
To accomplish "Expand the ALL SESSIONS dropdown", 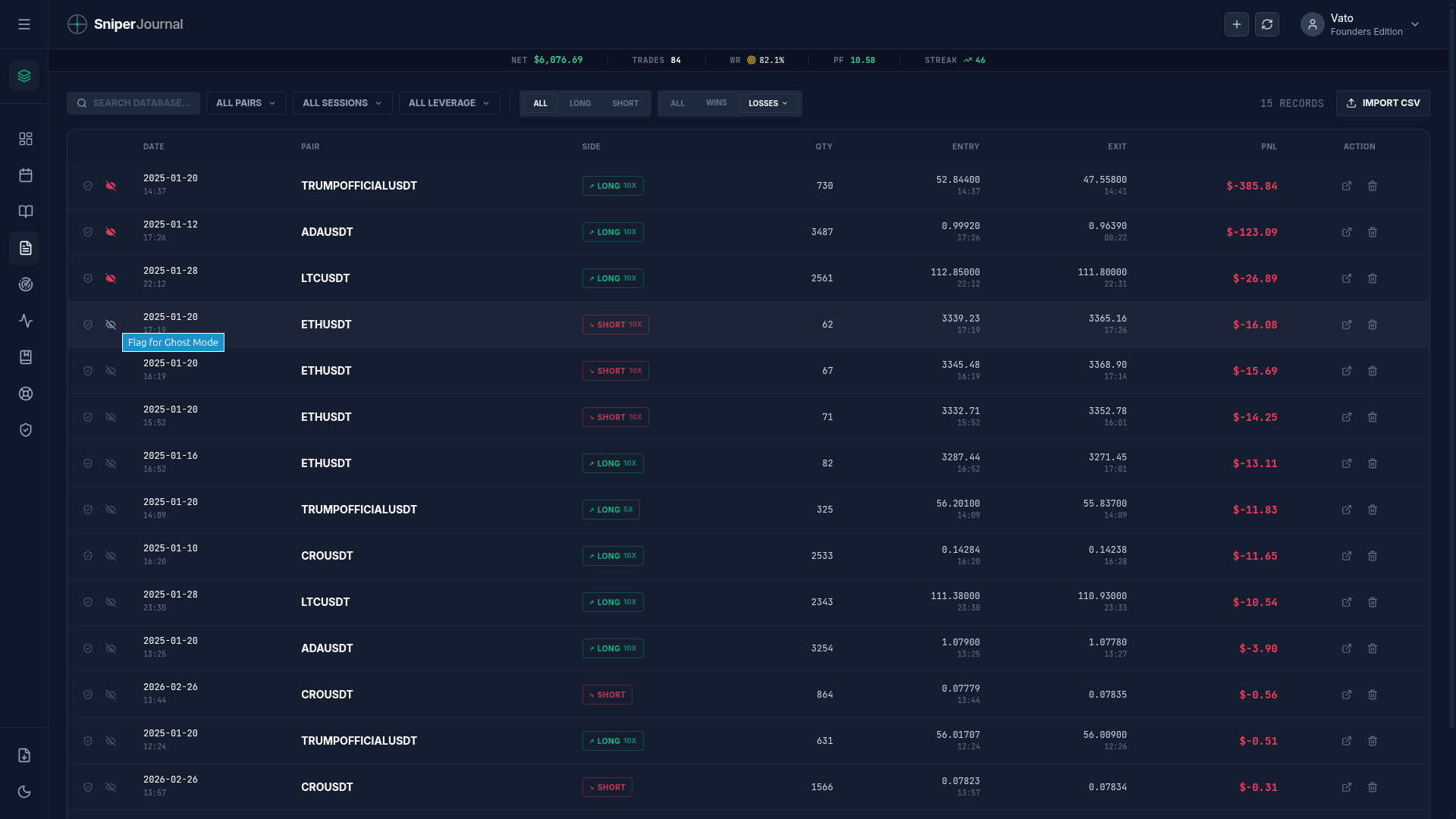I will (343, 103).
